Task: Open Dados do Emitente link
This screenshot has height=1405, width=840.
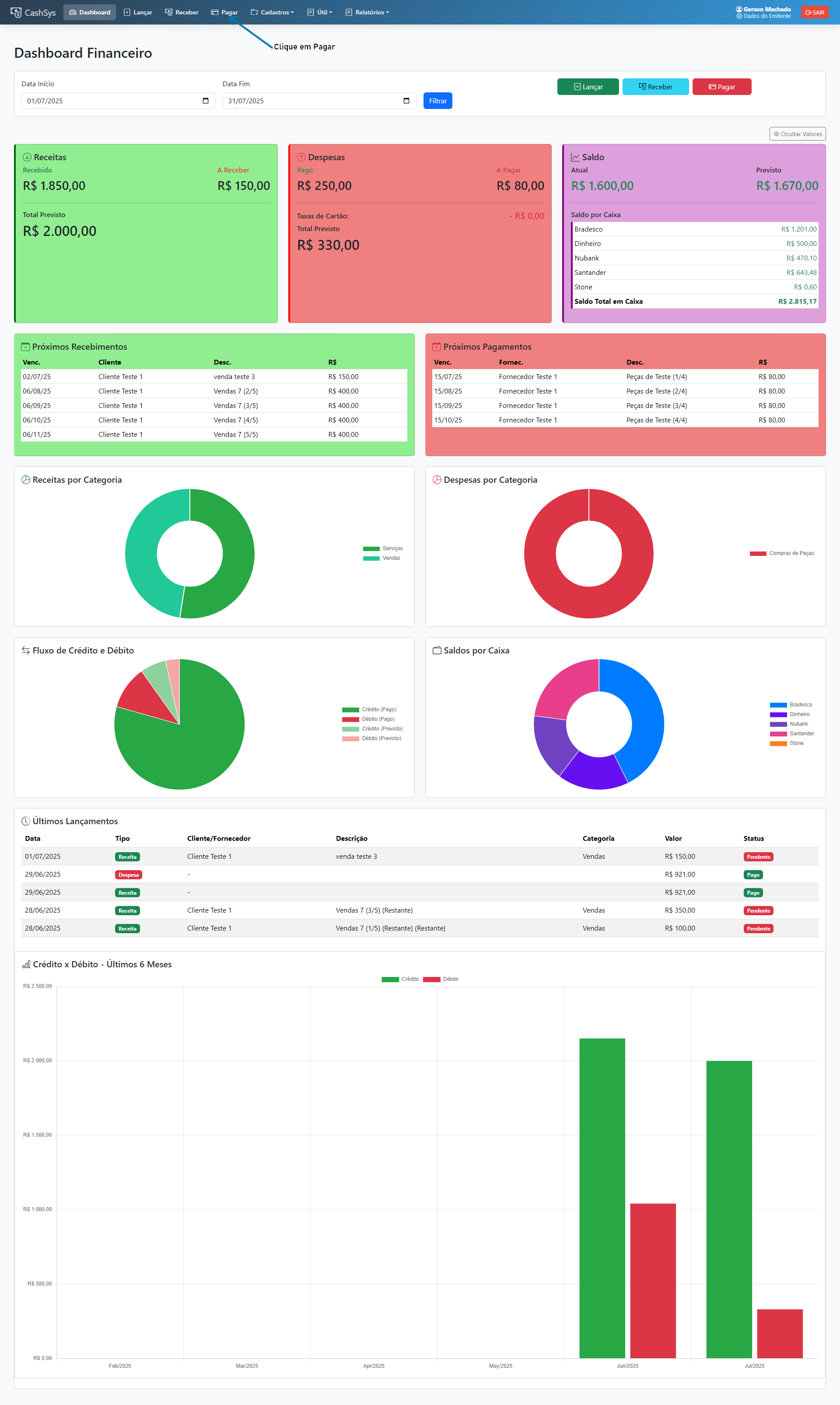Action: (x=766, y=17)
